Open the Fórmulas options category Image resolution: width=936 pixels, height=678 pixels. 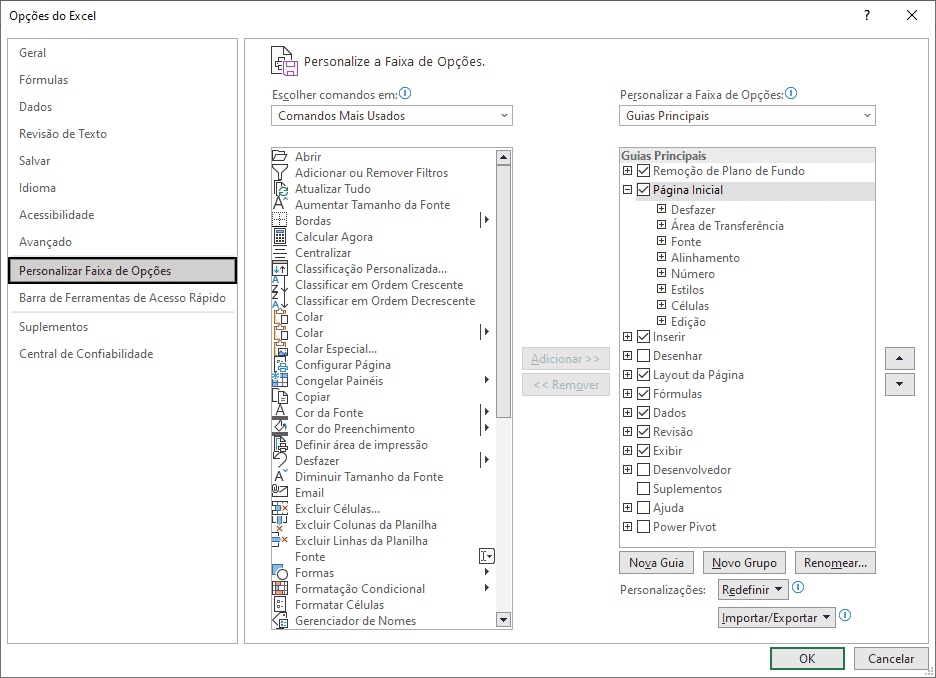44,80
